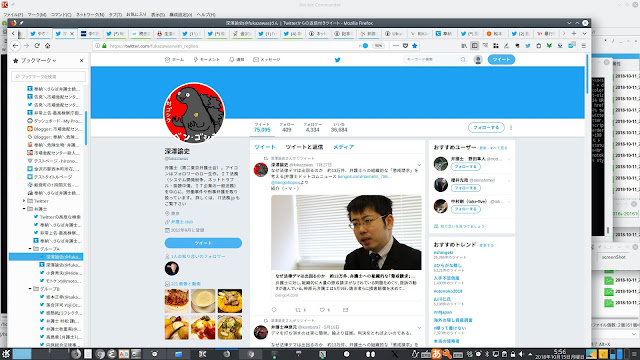The height and width of the screenshot is (360, 640).
Task: Click the 人手不足倒産 trend link
Action: point(447,278)
